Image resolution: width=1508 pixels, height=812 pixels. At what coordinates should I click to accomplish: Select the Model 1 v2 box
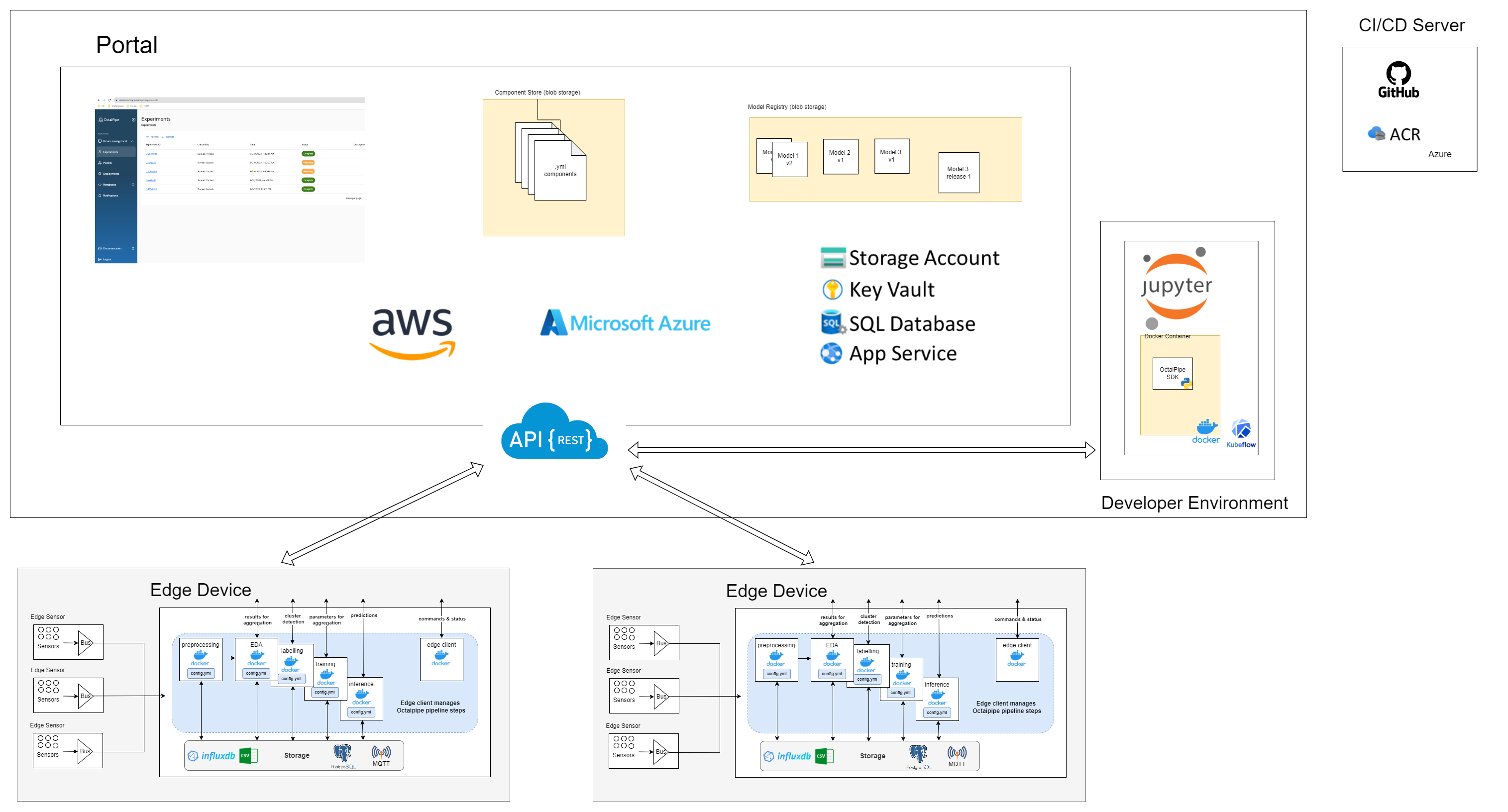(789, 159)
